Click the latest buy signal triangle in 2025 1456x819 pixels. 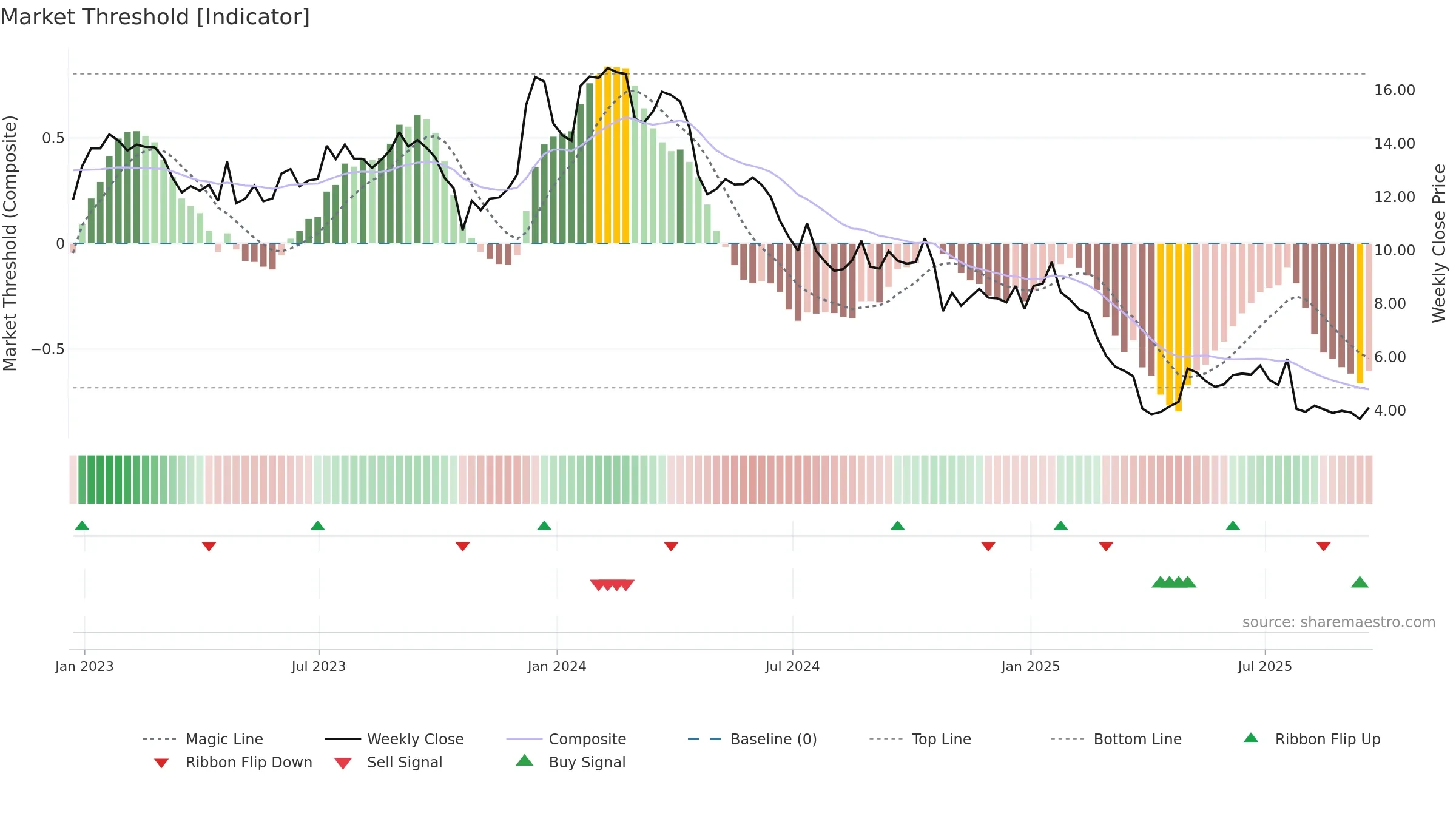[x=1360, y=582]
